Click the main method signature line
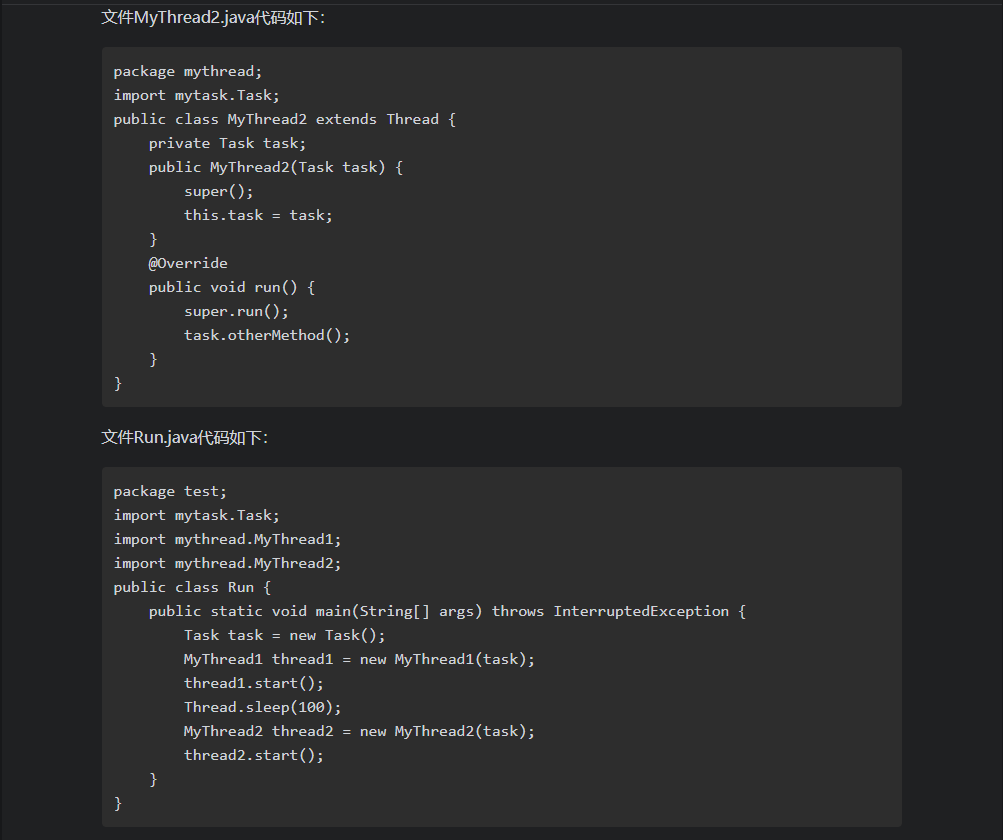The width and height of the screenshot is (1003, 840). pyautogui.click(x=447, y=611)
